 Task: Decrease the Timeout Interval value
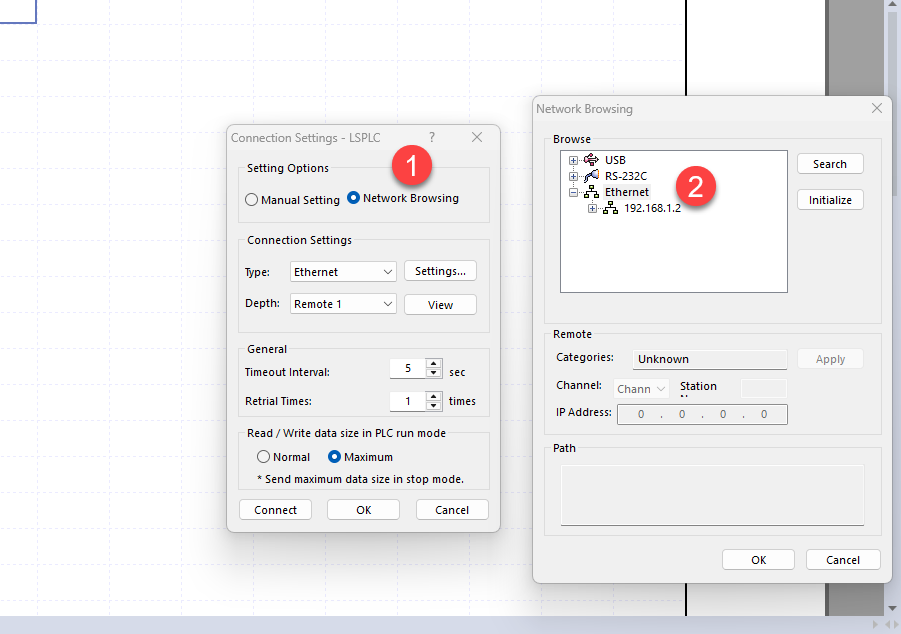tap(434, 373)
